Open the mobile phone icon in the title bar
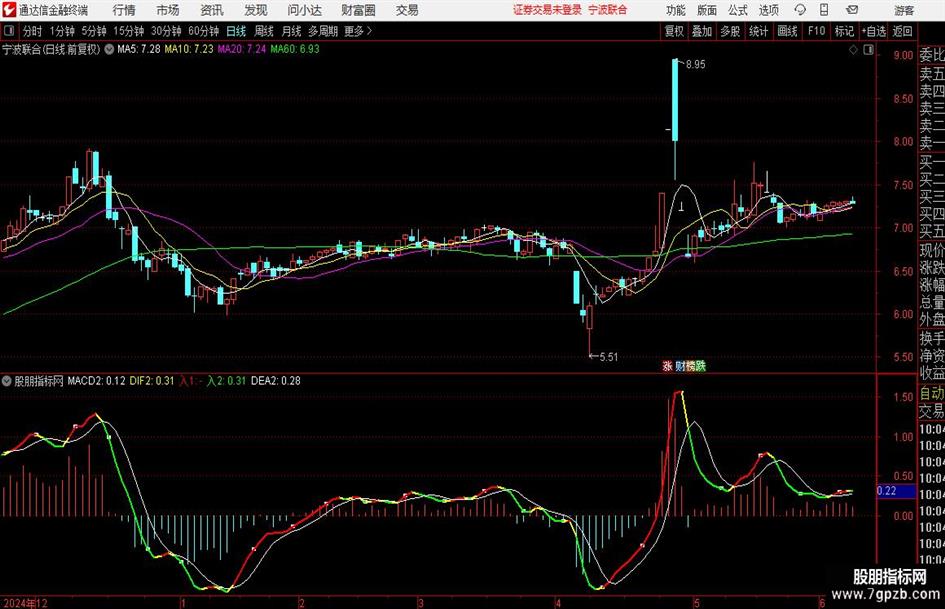This screenshot has width=945, height=609. pyautogui.click(x=824, y=10)
